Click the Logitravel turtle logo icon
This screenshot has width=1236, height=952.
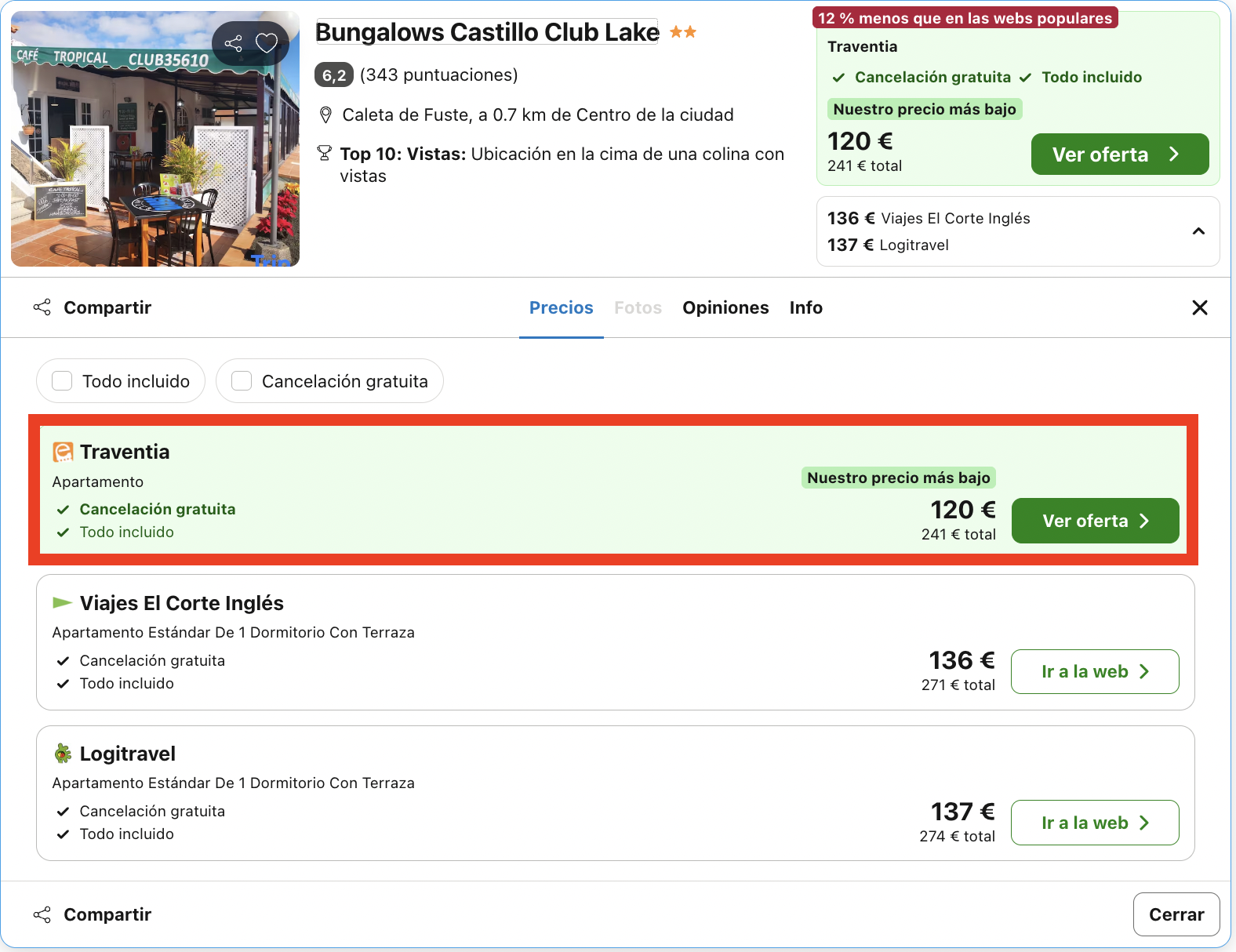pyautogui.click(x=63, y=754)
